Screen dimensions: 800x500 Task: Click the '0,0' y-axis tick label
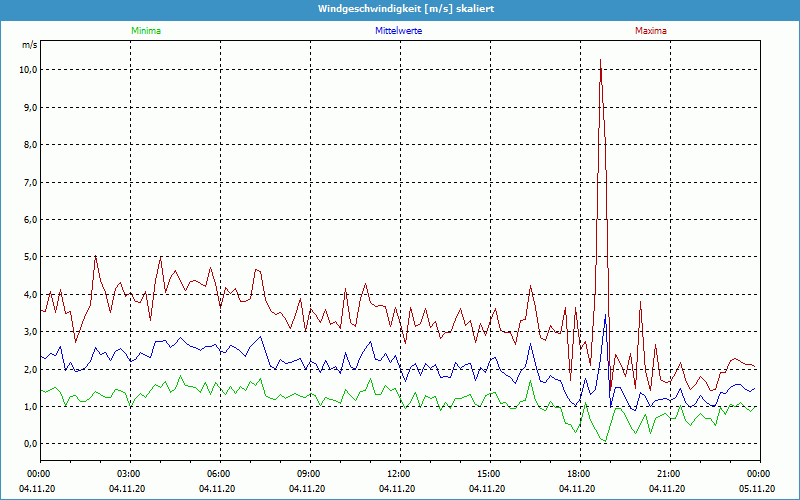tap(30, 444)
